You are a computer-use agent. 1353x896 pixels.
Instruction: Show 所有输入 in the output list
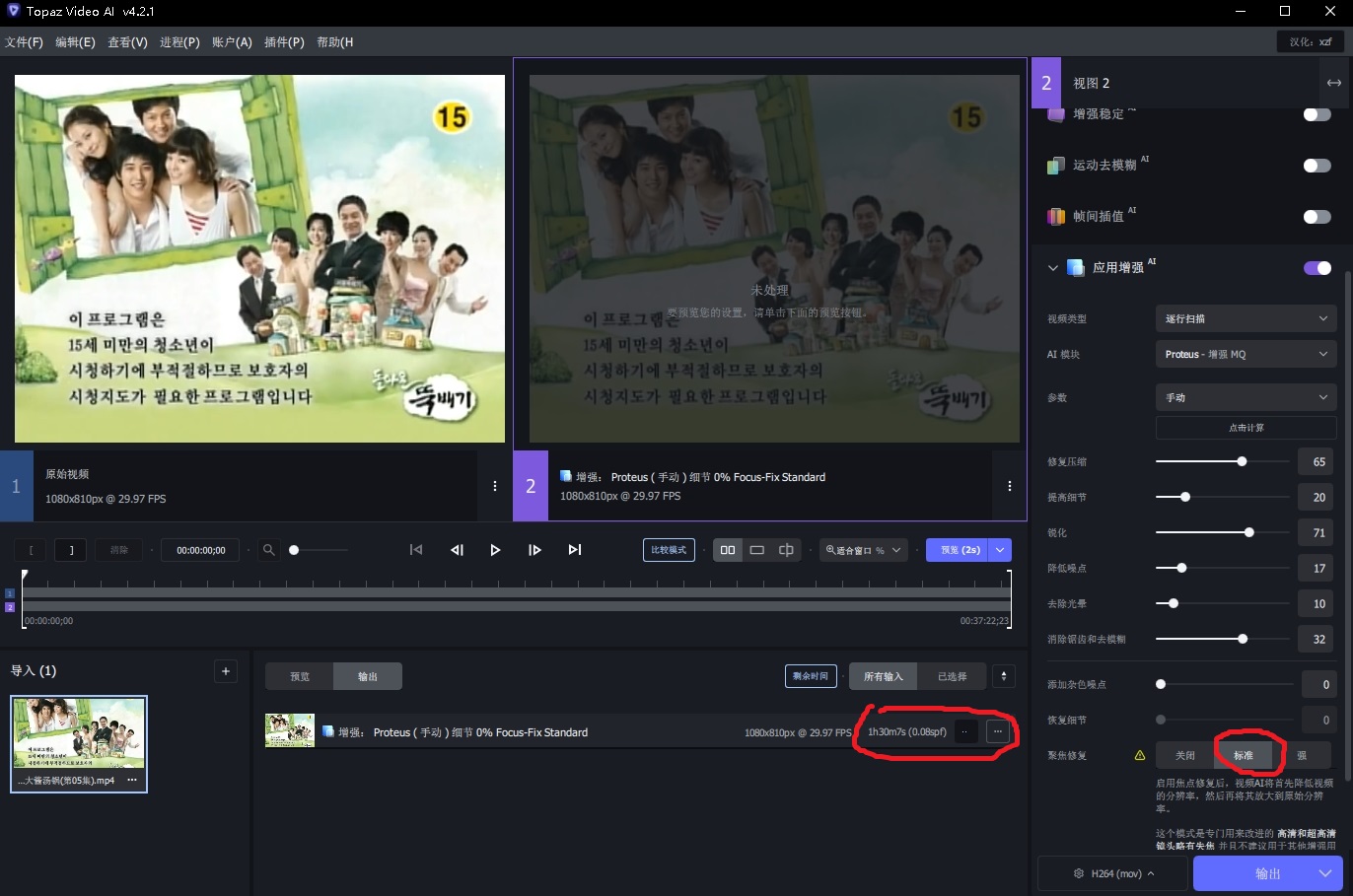tap(884, 676)
